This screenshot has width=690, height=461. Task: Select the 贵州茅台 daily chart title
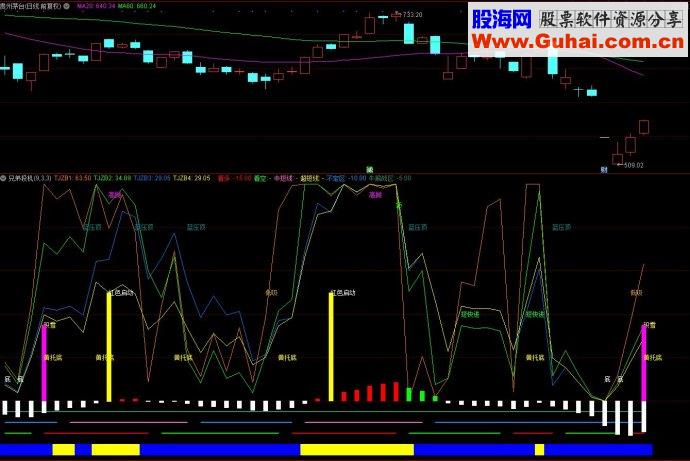tap(31, 6)
